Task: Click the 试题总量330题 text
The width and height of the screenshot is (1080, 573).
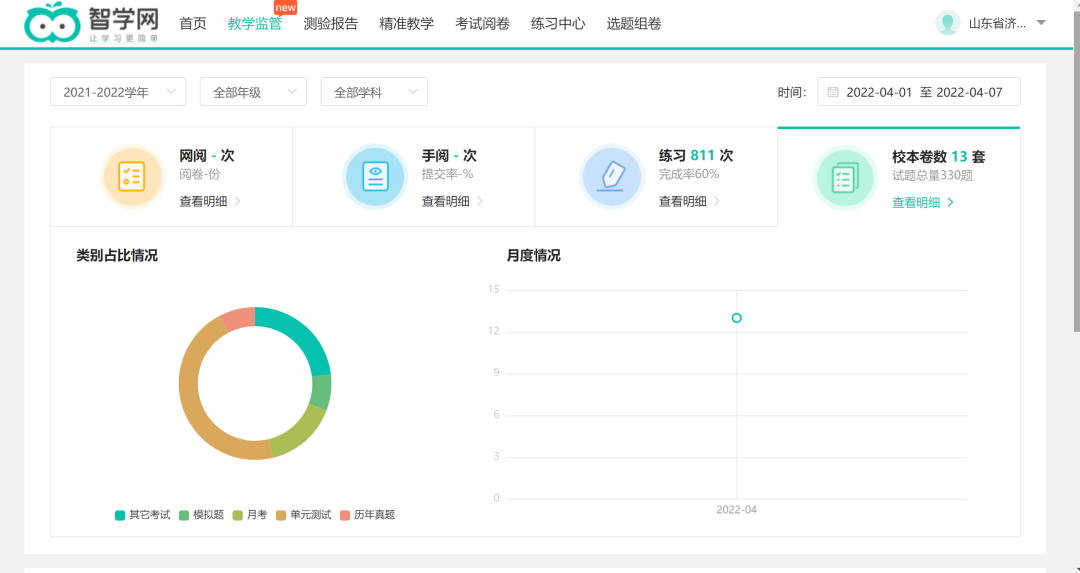Action: point(933,176)
